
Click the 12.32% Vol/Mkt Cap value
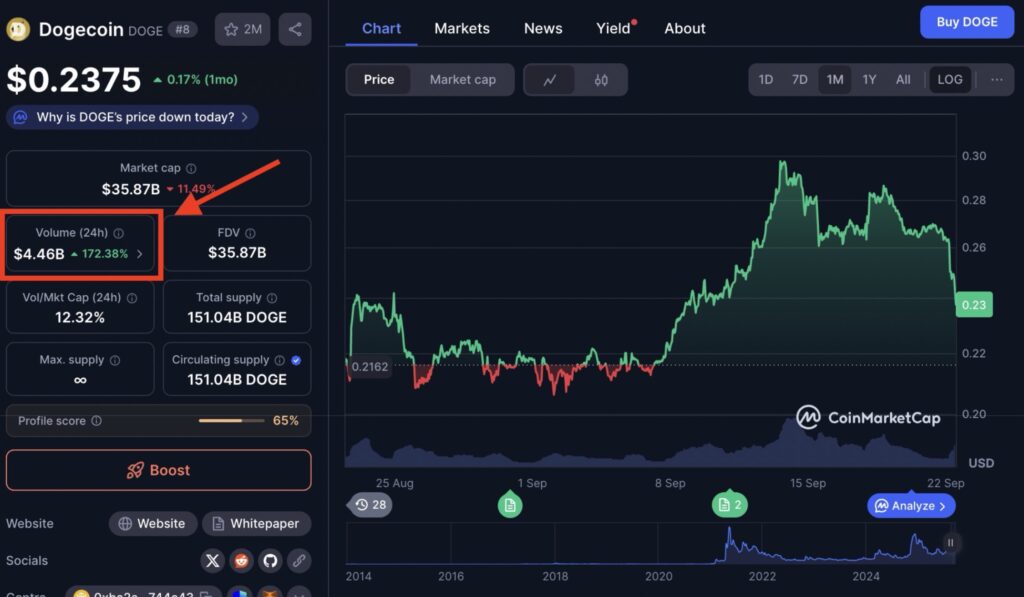80,317
